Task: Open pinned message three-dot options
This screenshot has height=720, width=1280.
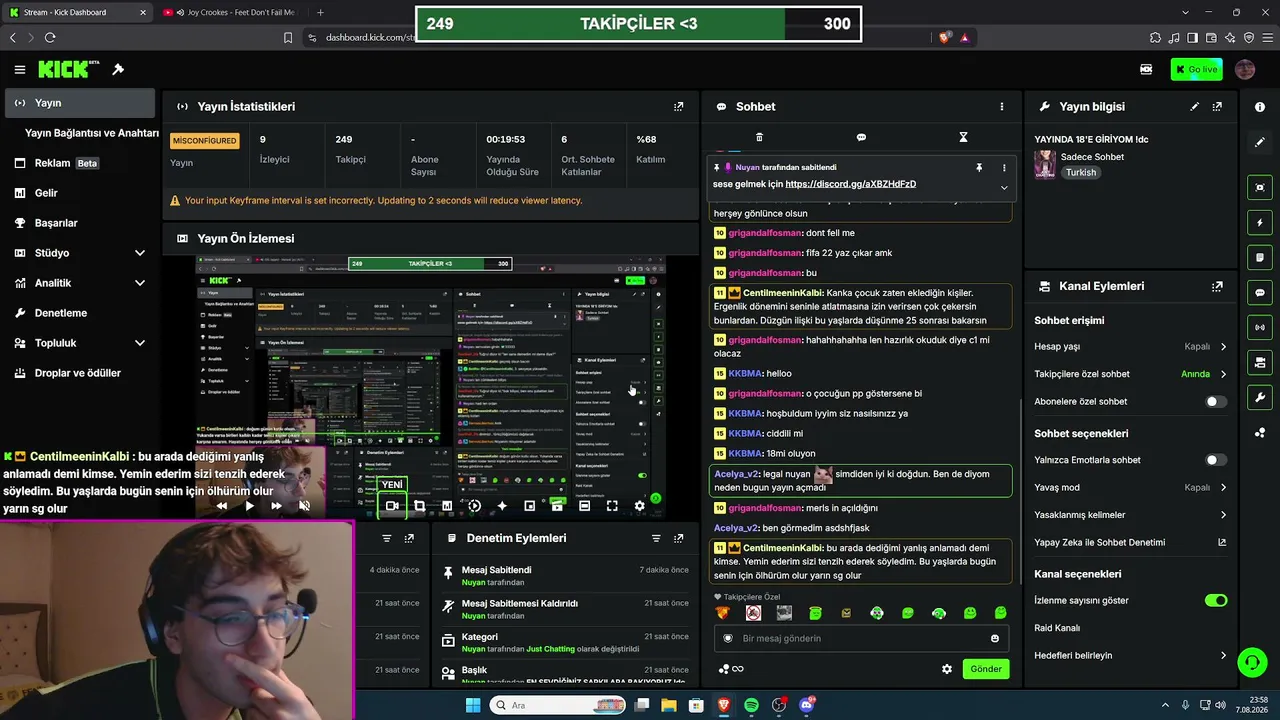Action: (1003, 168)
